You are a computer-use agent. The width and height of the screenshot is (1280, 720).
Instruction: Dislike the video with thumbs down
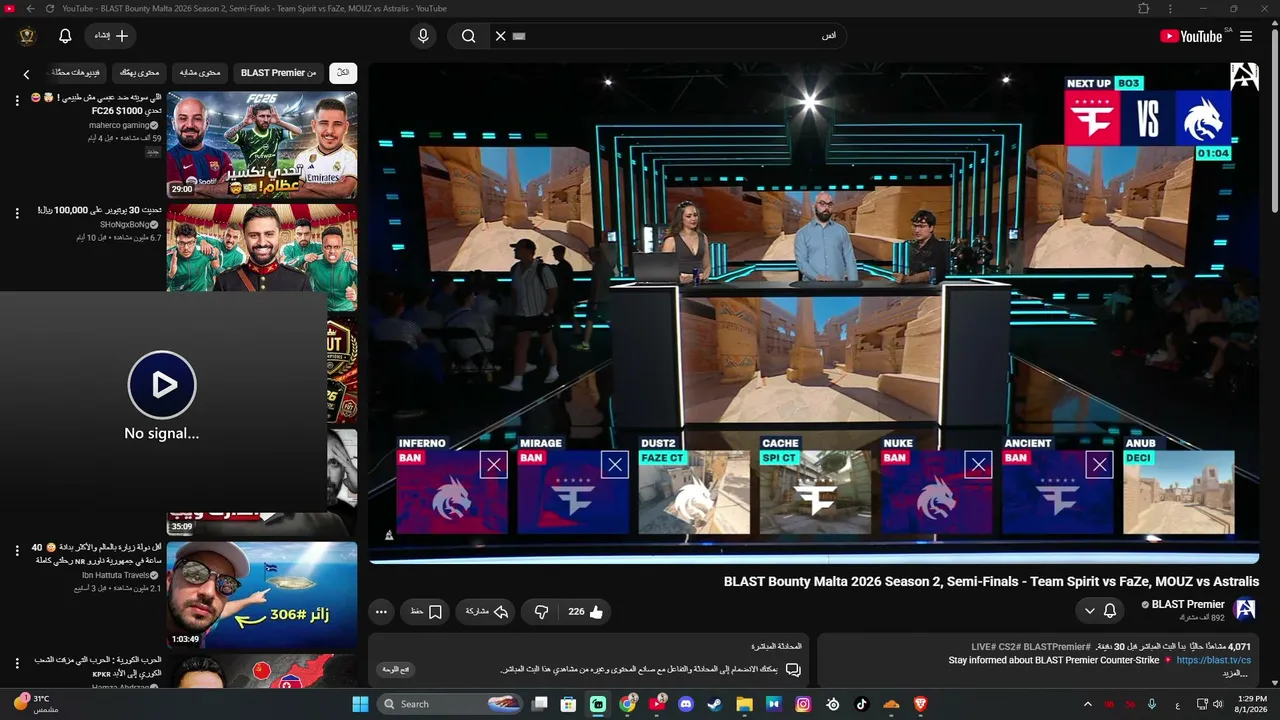tap(541, 612)
